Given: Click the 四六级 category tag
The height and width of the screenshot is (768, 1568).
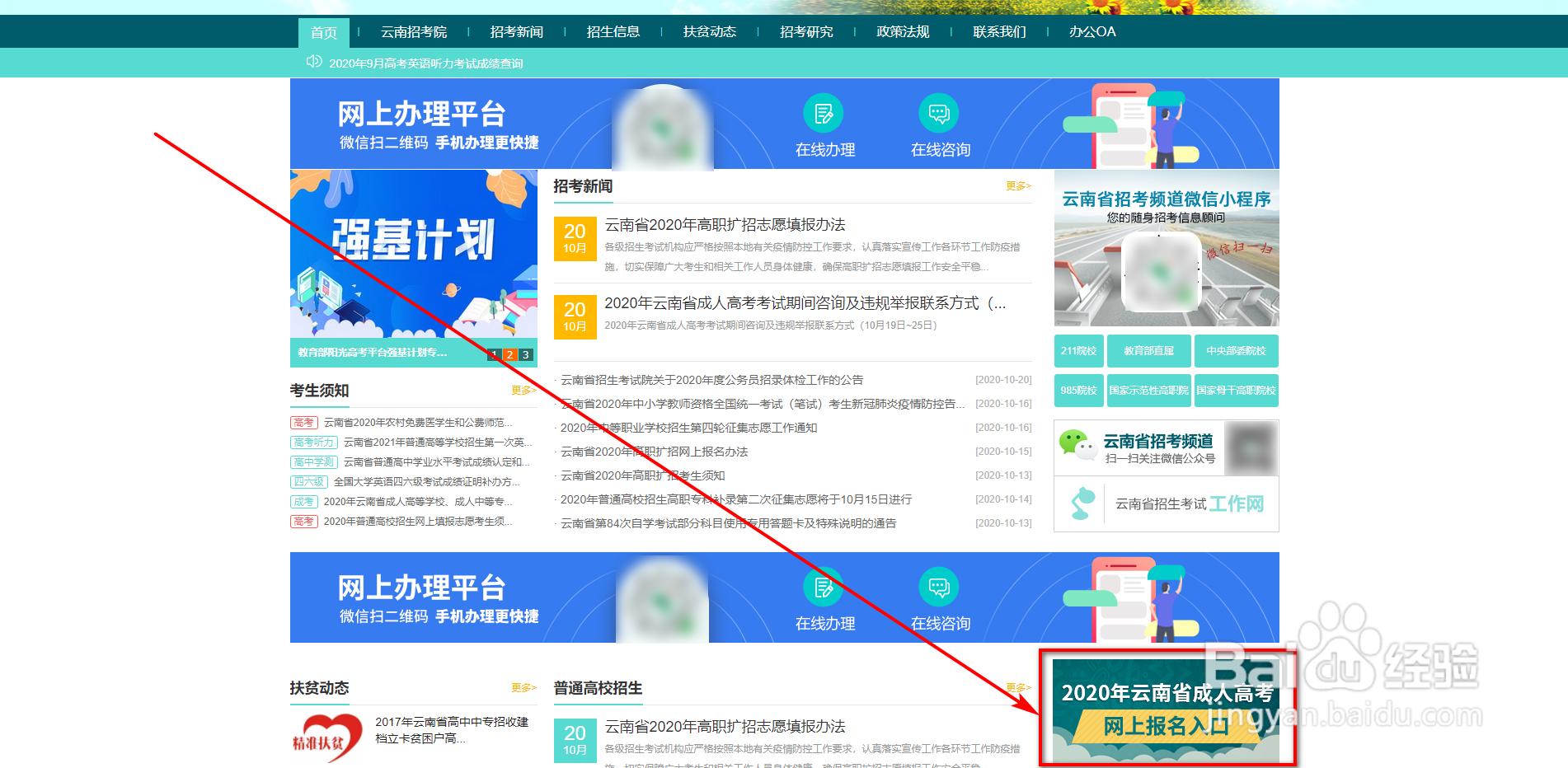Looking at the screenshot, I should (x=309, y=482).
